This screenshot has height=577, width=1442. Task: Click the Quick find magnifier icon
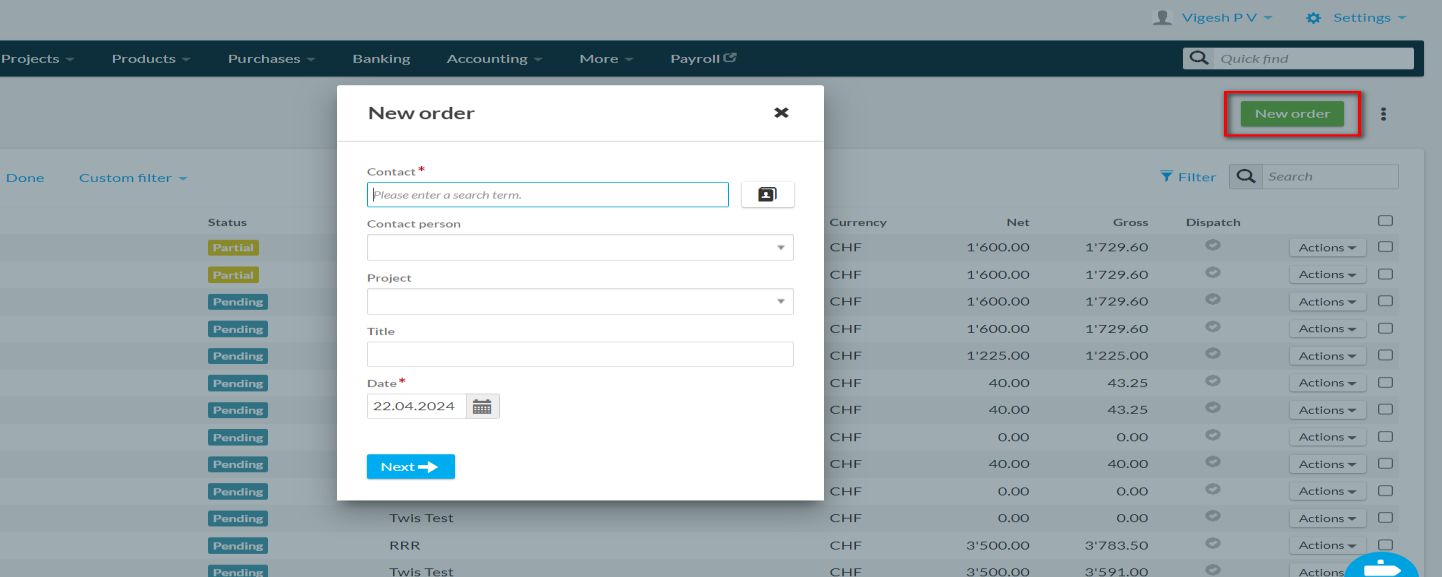(x=1197, y=59)
